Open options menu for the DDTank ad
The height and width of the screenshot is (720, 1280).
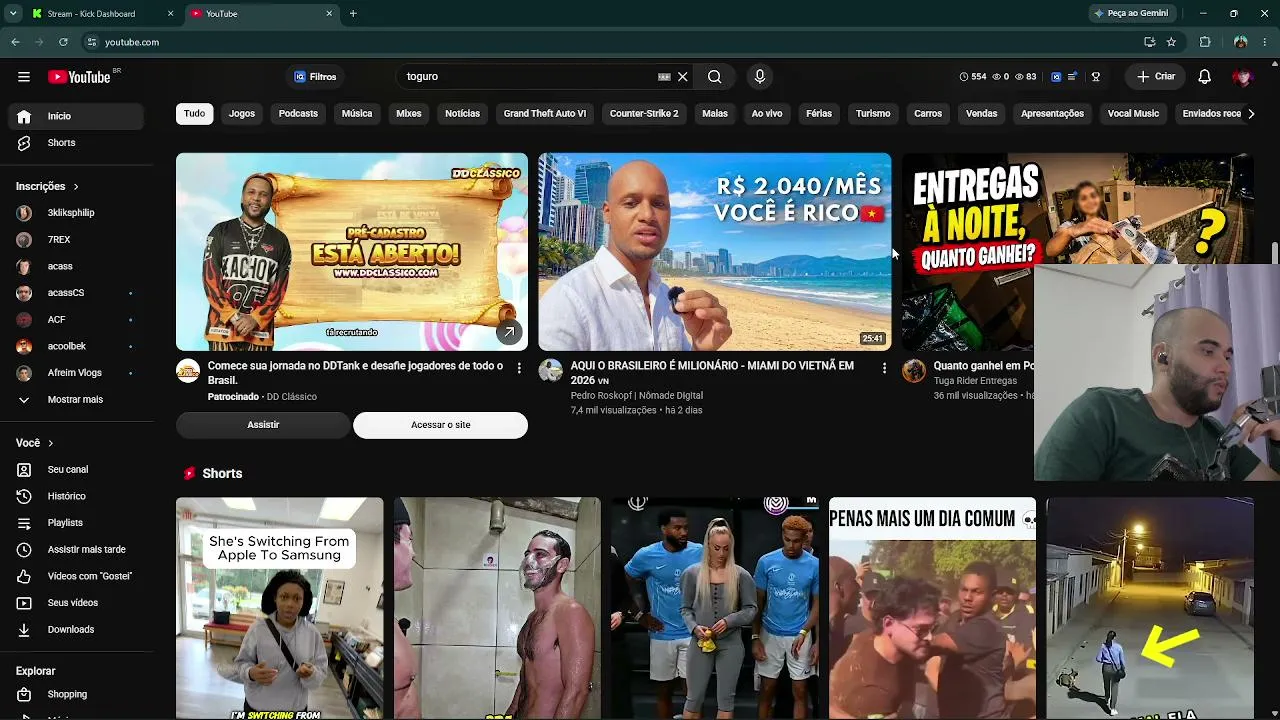click(x=519, y=368)
